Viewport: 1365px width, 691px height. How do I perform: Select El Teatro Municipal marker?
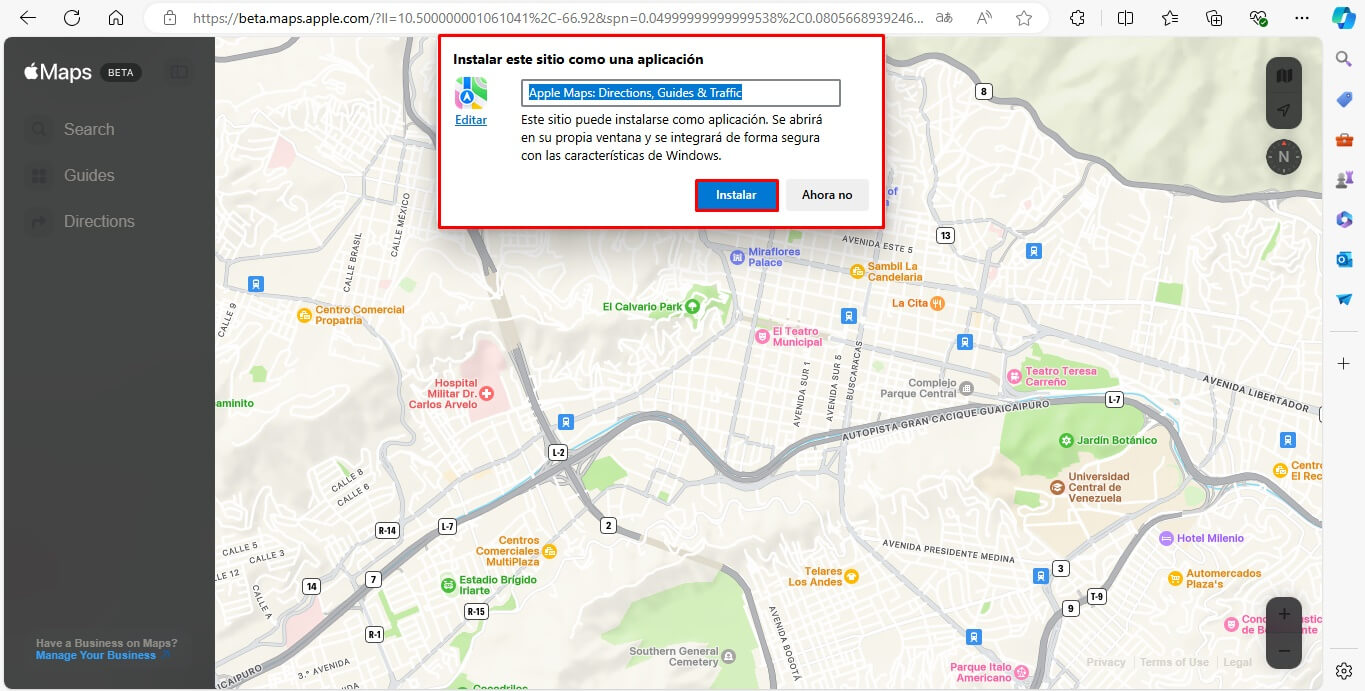point(762,338)
